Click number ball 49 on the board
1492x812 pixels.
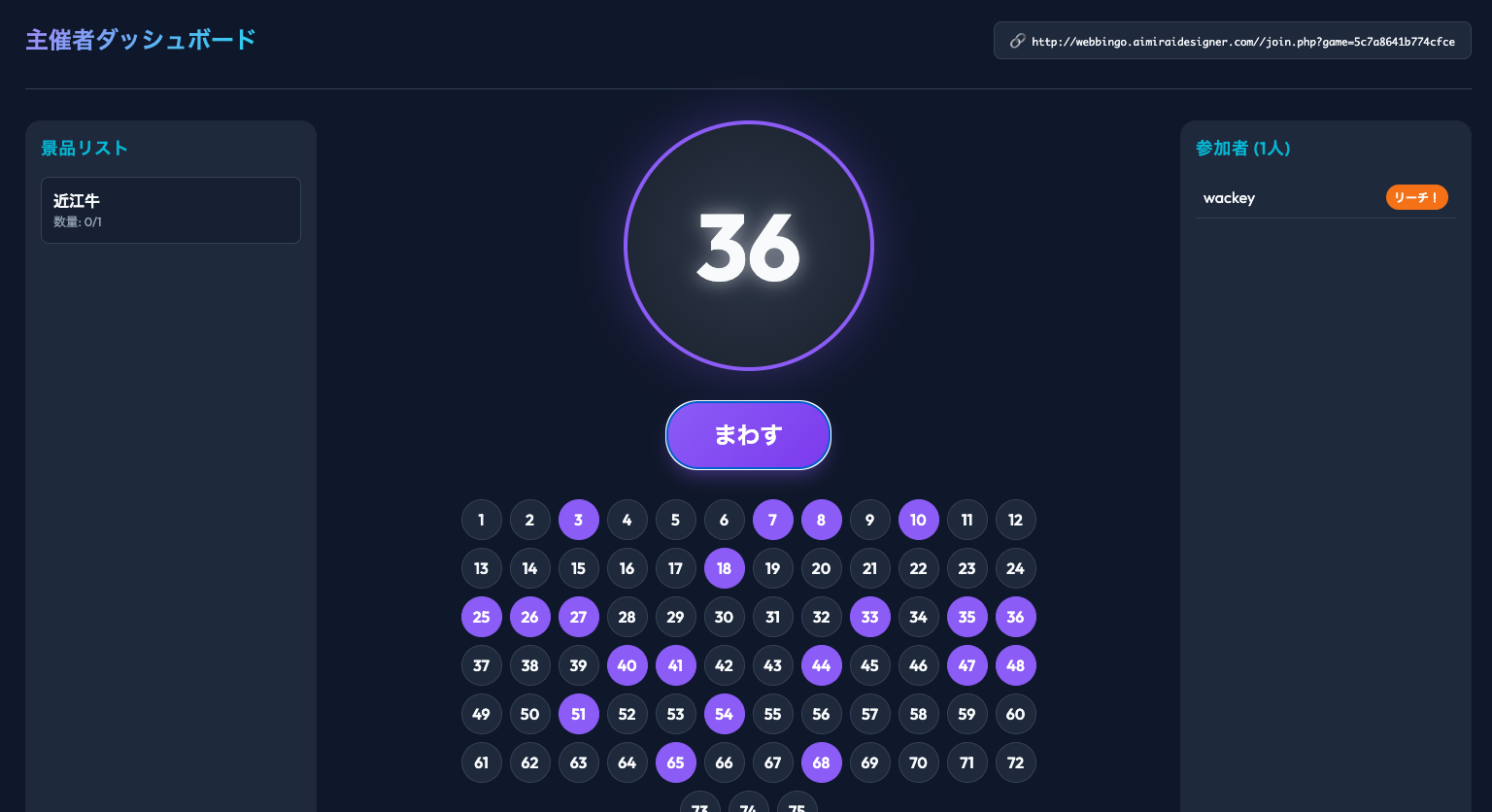(x=482, y=714)
